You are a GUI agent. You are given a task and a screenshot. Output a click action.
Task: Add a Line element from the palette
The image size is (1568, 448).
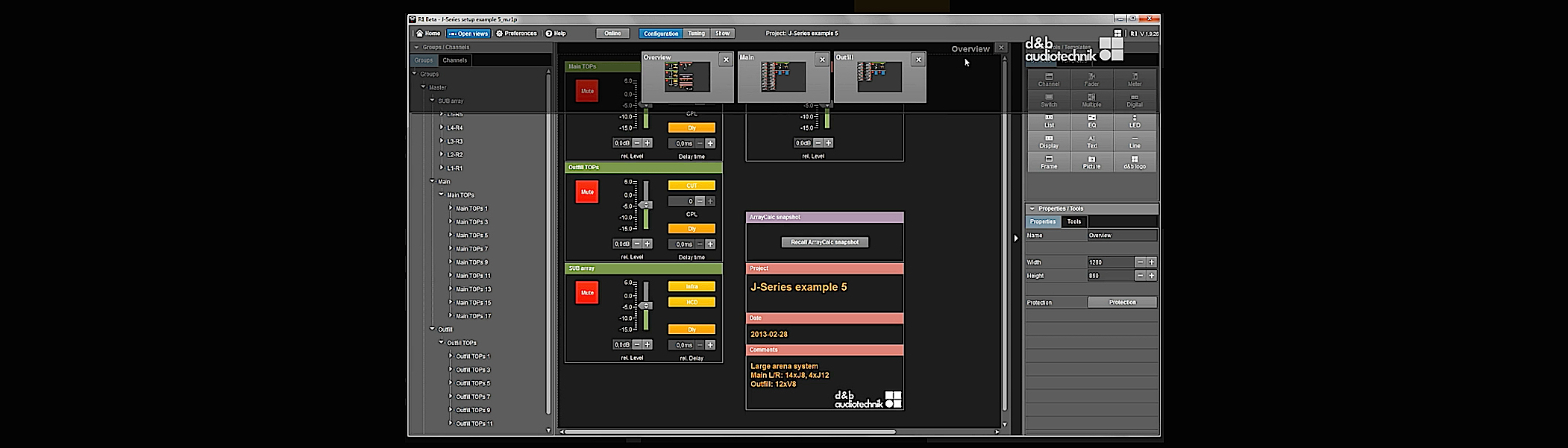click(x=1135, y=142)
